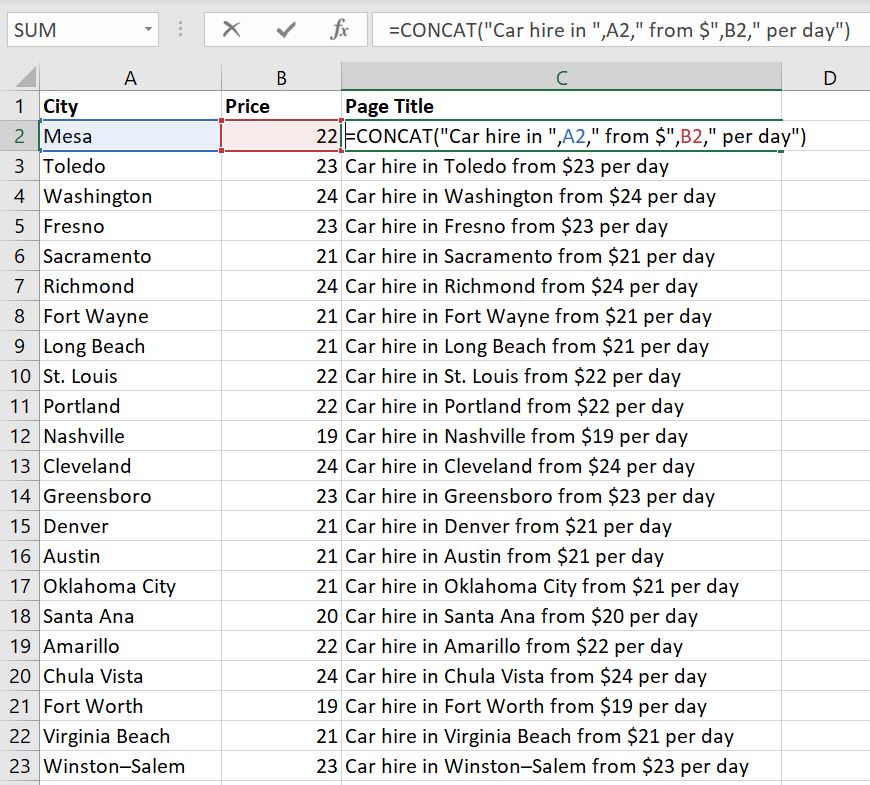Screen dimensions: 870x785
Task: Select column A header
Action: 129,78
